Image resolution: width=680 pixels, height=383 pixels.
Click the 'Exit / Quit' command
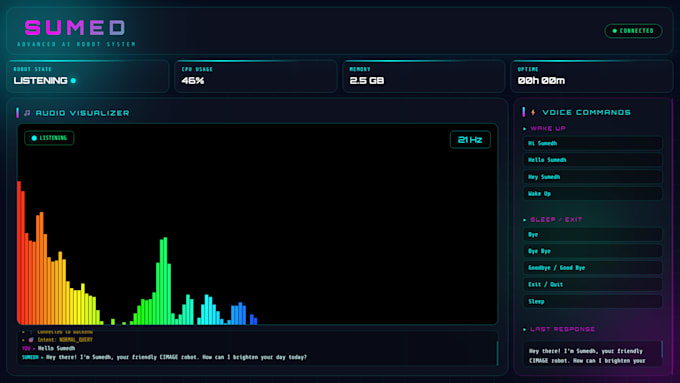tap(592, 284)
